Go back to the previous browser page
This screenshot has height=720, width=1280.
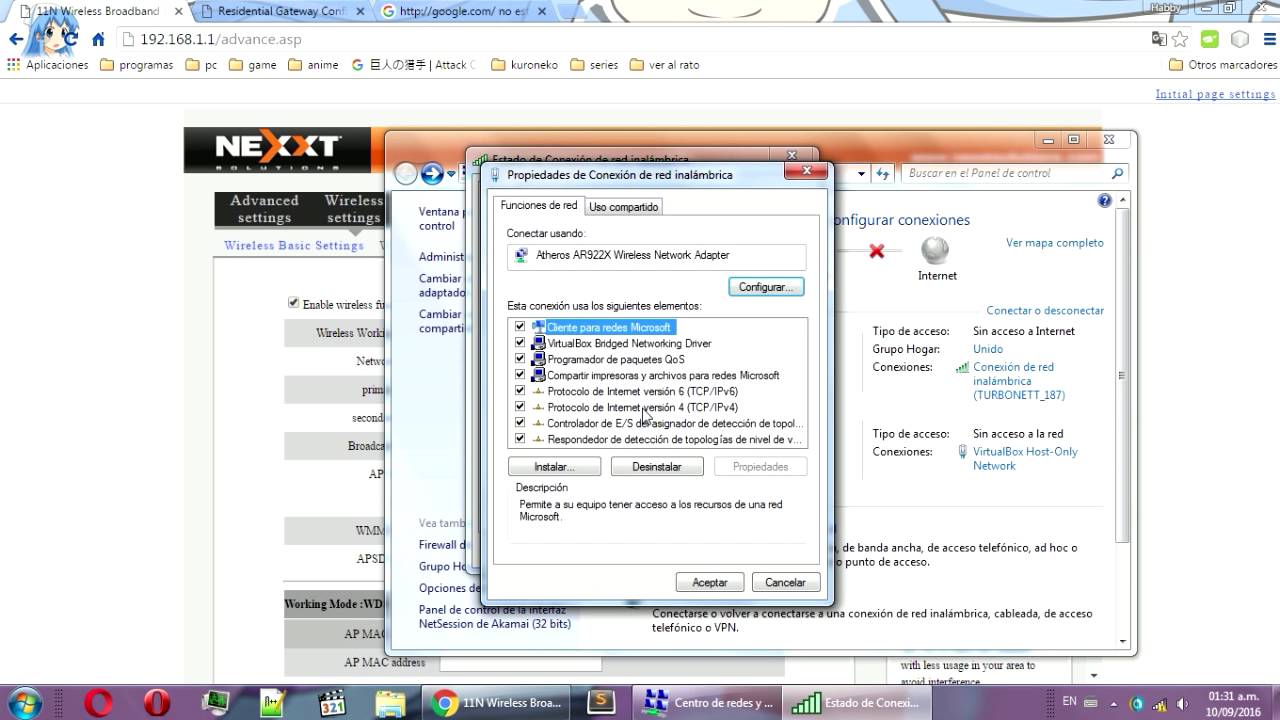click(x=15, y=40)
